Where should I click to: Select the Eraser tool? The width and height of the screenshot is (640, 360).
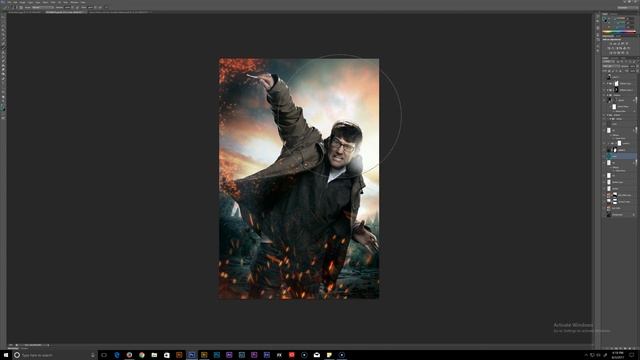(3, 61)
